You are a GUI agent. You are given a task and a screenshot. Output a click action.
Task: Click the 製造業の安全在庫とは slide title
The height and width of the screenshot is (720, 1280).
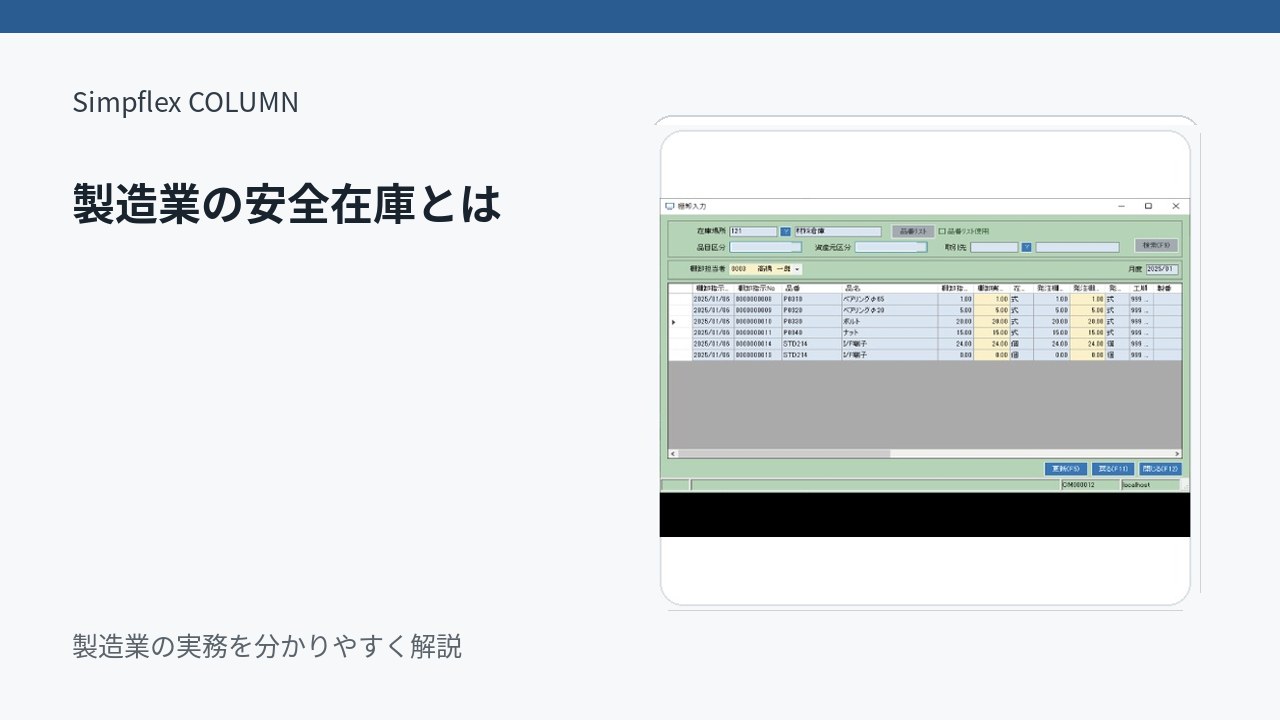[287, 204]
